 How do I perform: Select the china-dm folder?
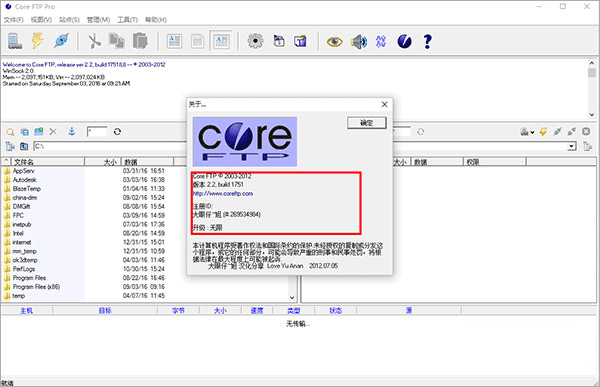coord(24,198)
